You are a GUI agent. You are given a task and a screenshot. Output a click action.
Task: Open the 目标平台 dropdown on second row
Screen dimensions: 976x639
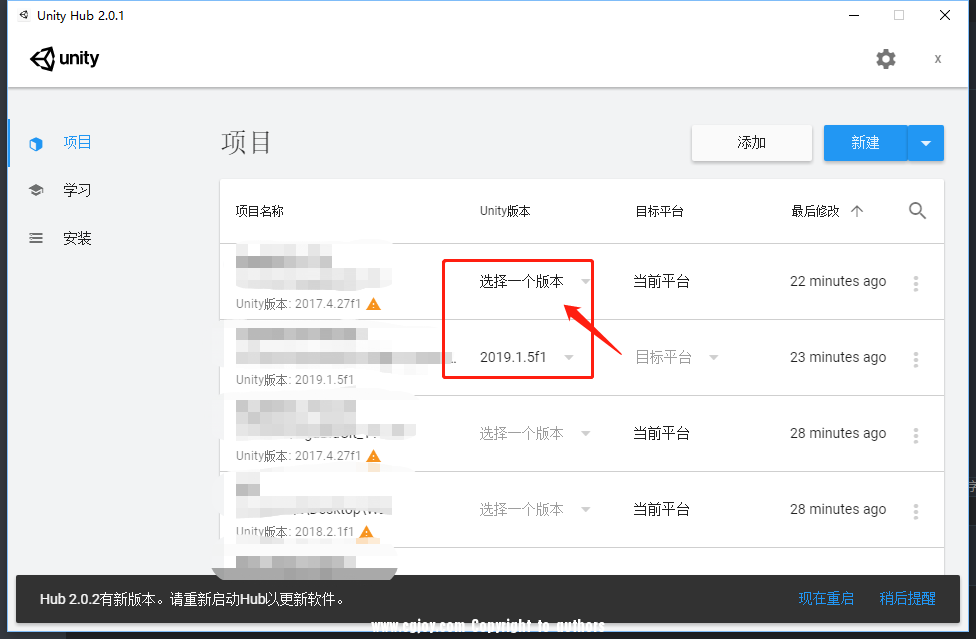click(x=677, y=357)
